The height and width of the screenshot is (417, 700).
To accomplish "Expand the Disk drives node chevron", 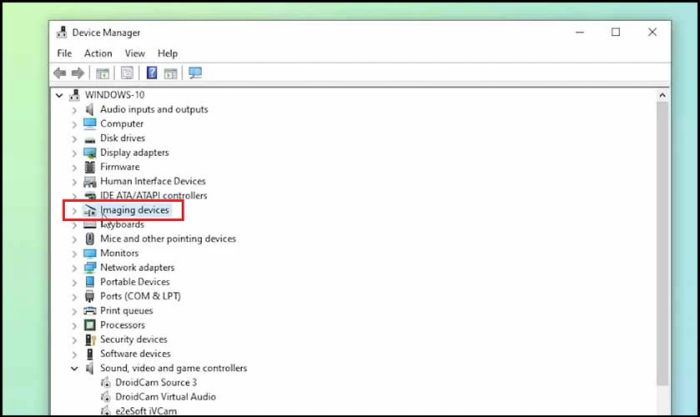I will (x=75, y=138).
